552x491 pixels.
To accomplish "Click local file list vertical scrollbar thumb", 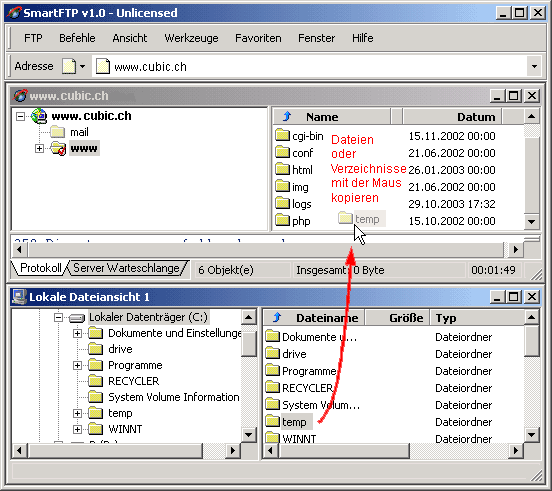I will 531,341.
